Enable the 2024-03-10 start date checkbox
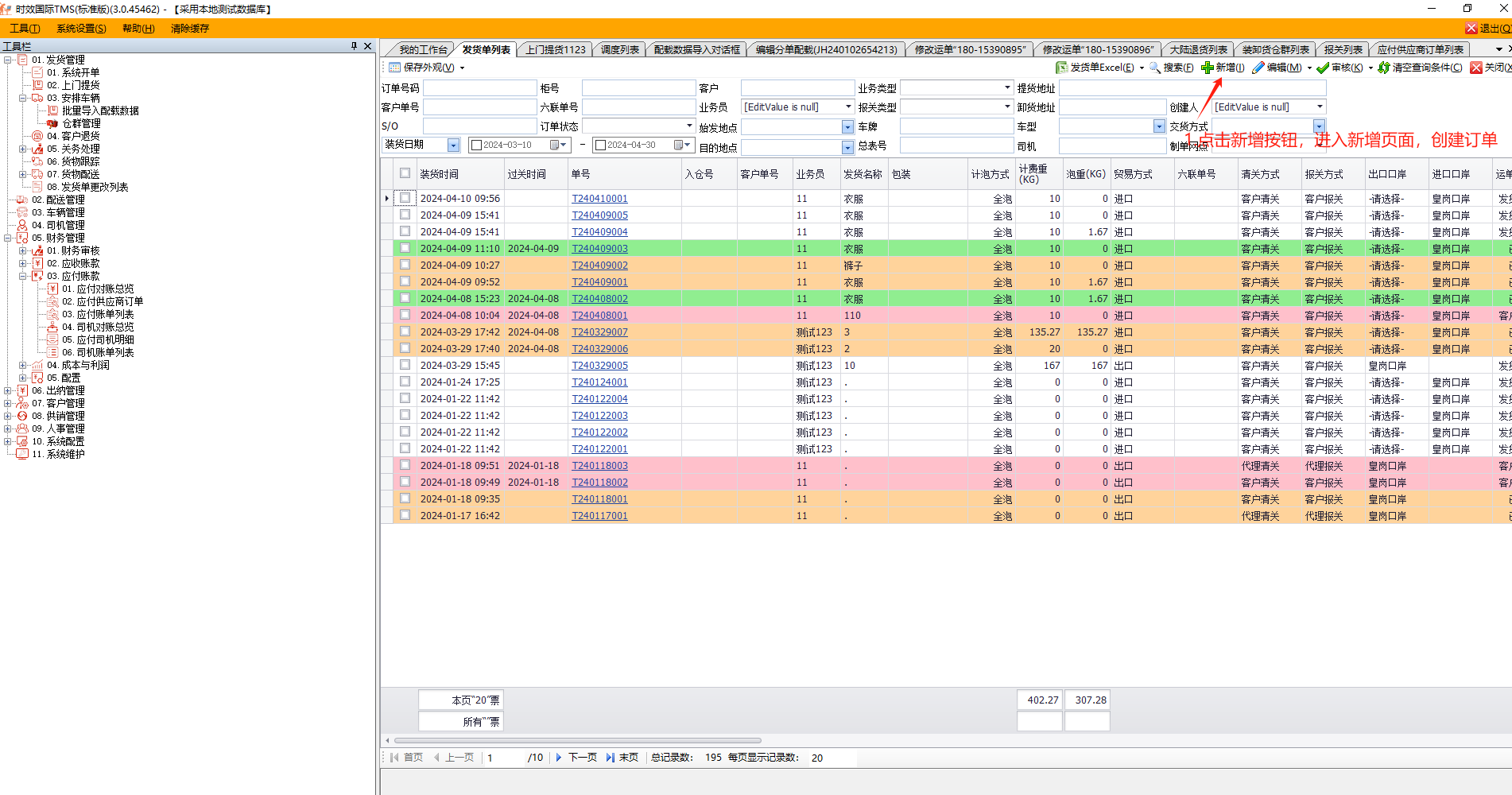The height and width of the screenshot is (795, 1512). click(x=477, y=145)
